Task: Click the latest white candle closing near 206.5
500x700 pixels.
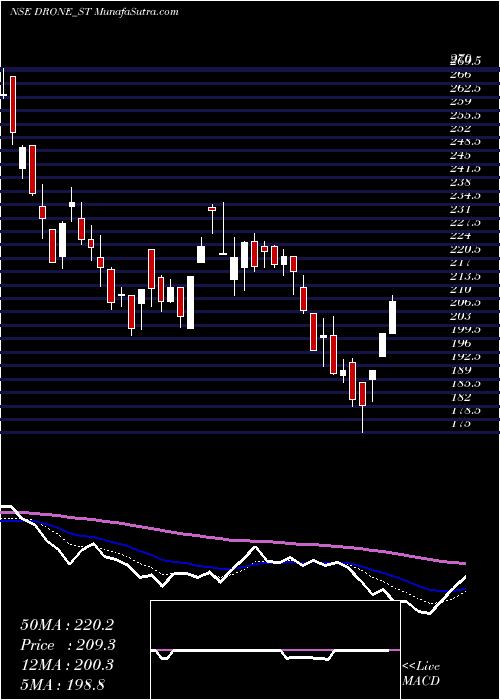Action: (x=392, y=317)
